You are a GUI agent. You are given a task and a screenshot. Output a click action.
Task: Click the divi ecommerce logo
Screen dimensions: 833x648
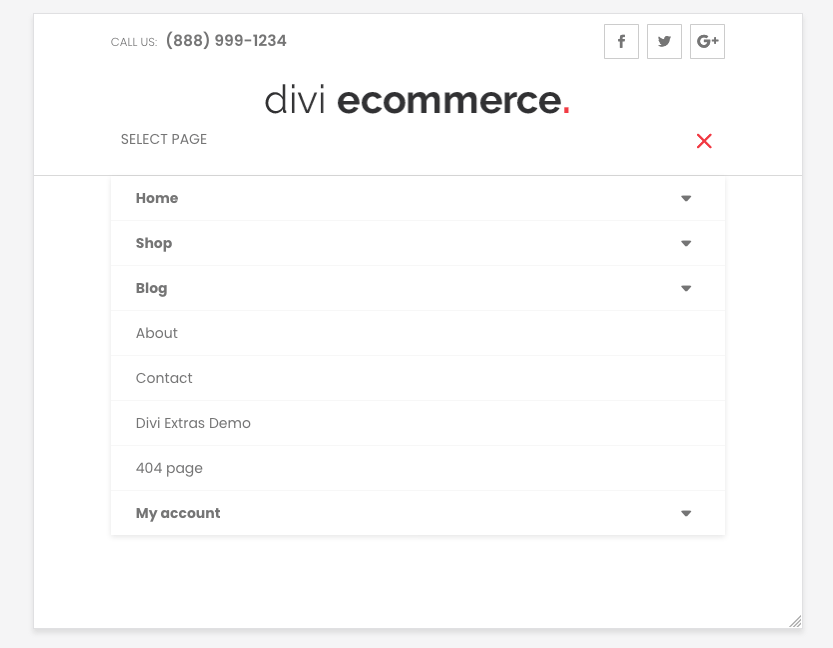[x=418, y=100]
